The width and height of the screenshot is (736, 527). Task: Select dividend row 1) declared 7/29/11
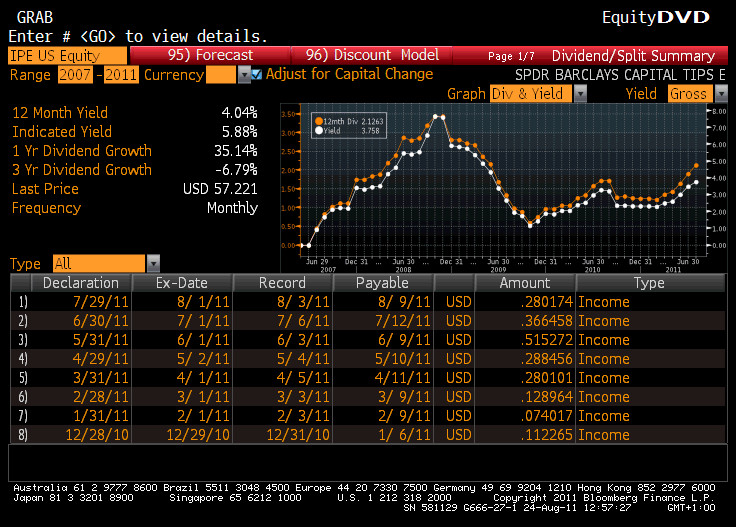click(x=368, y=302)
